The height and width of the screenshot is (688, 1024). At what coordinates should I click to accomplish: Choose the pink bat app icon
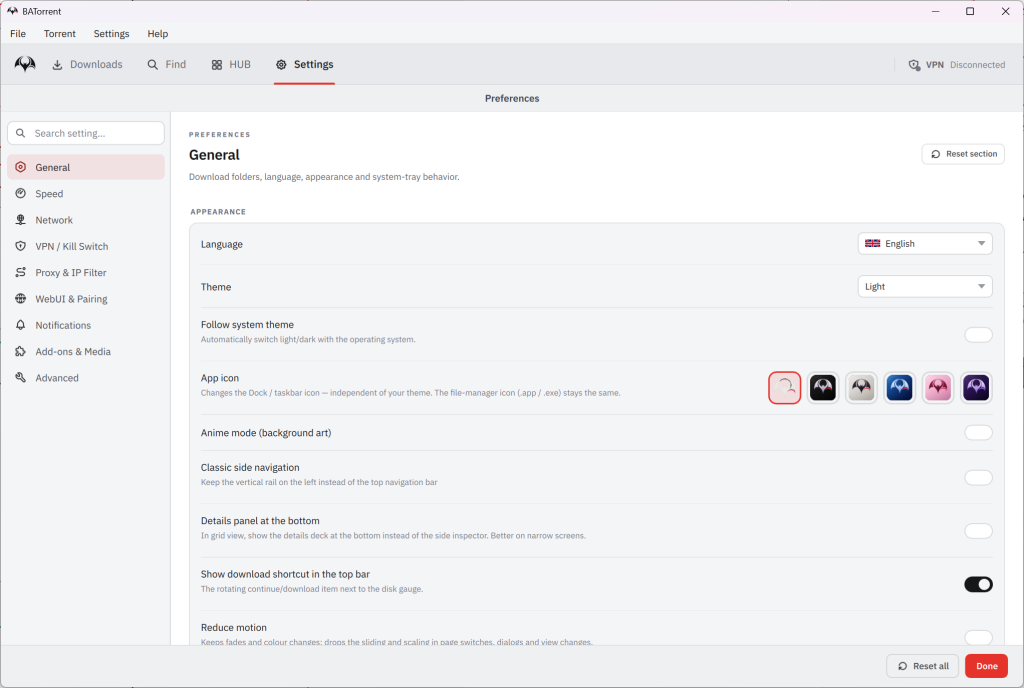(938, 388)
